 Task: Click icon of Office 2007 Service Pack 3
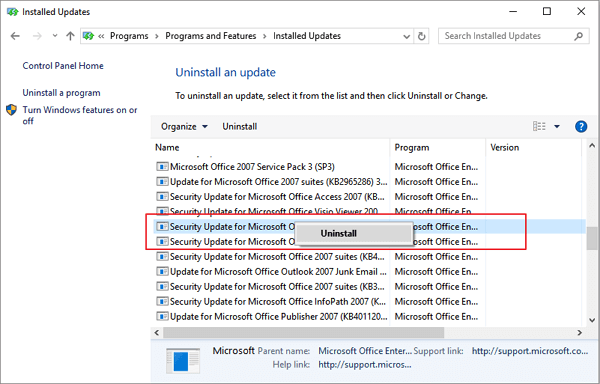(162, 167)
